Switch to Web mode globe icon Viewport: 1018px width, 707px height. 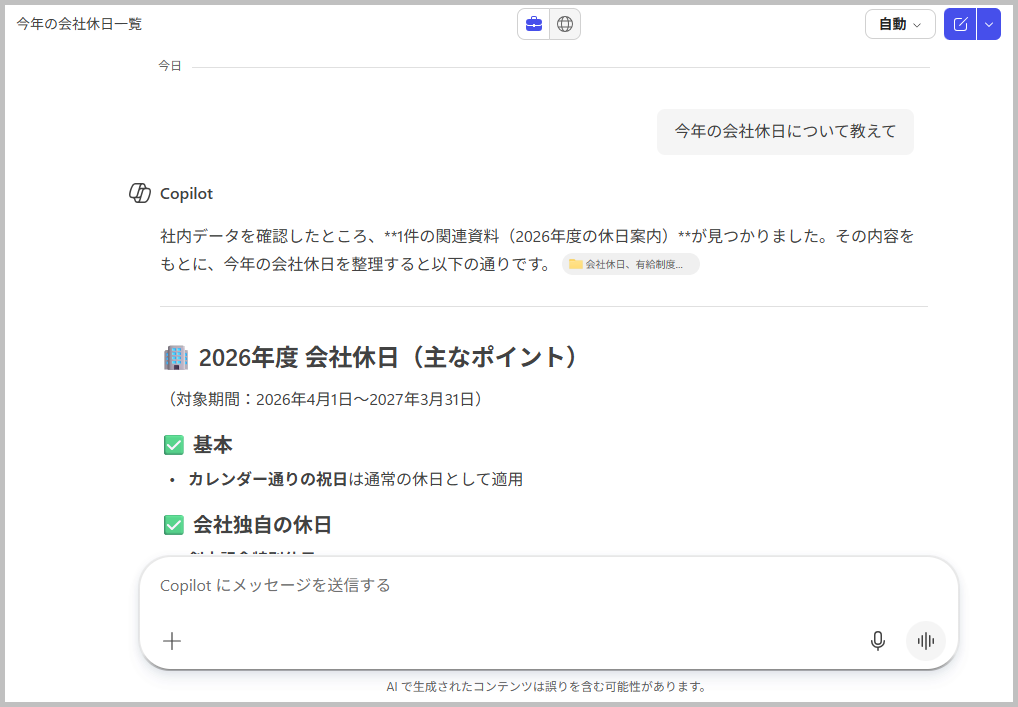pos(565,24)
